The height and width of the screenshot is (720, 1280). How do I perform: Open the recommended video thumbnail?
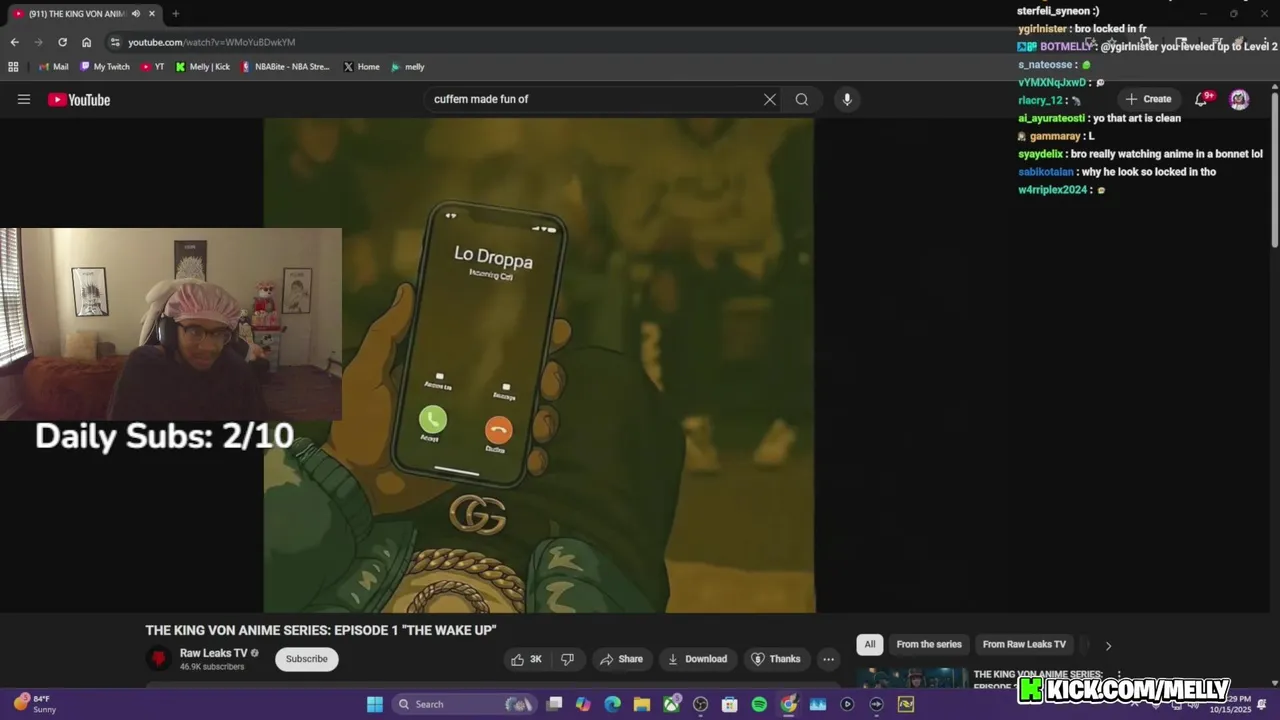tap(912, 678)
